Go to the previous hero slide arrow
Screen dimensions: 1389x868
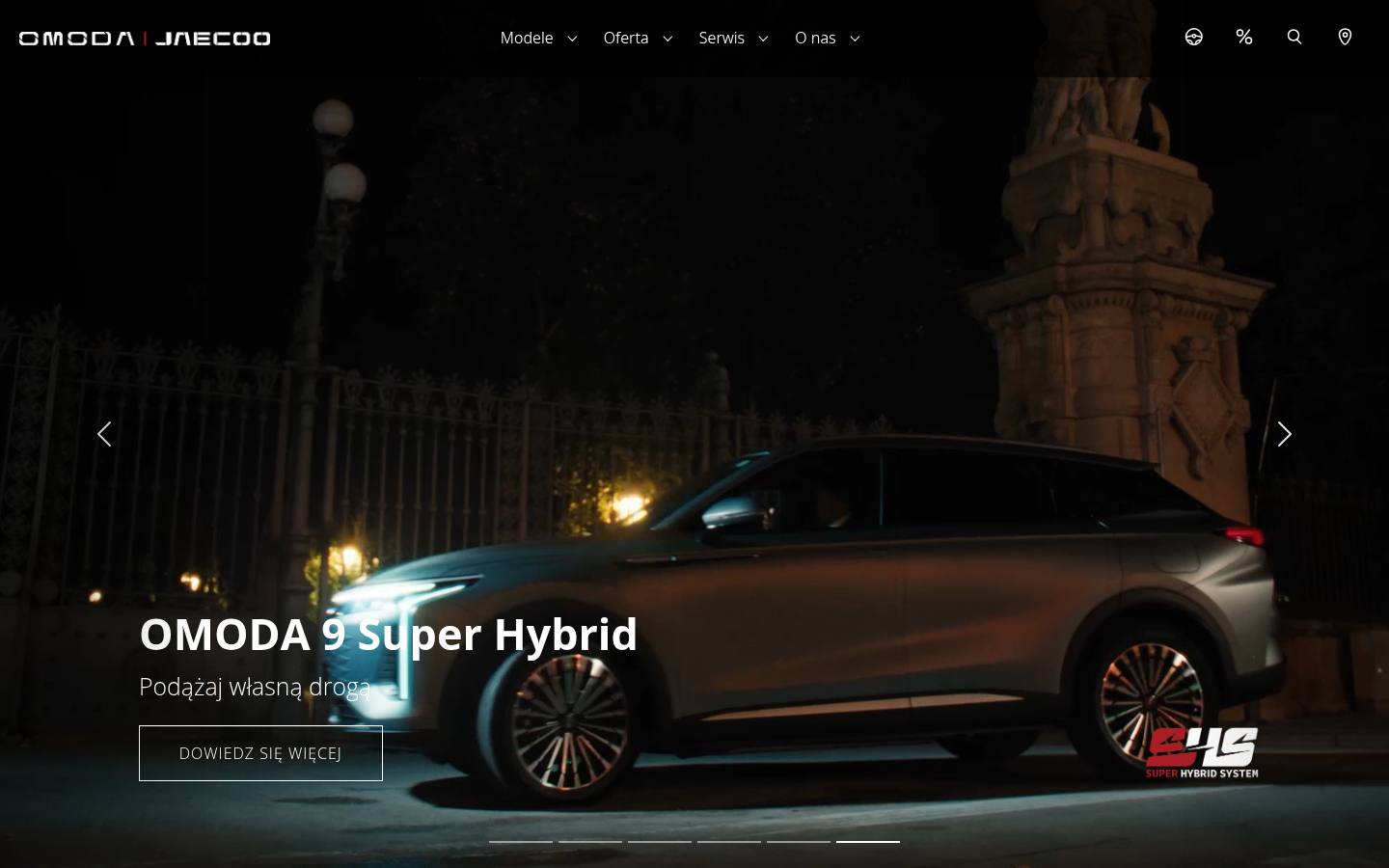pos(104,434)
